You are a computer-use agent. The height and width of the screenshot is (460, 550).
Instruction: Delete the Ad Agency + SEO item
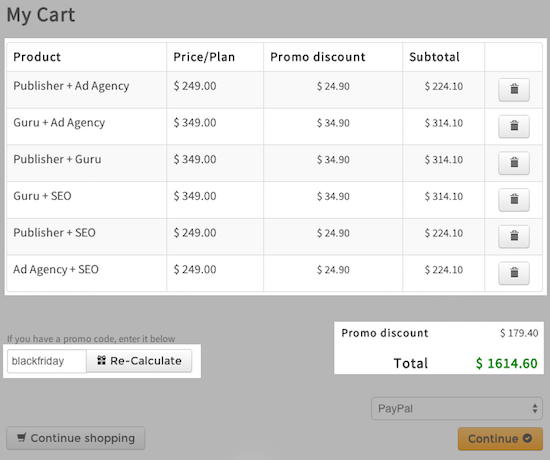[x=514, y=273]
